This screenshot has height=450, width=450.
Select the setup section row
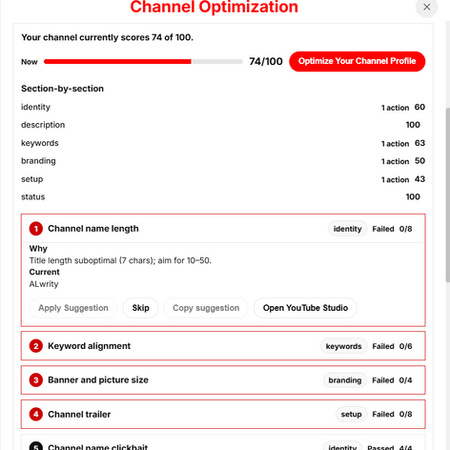click(223, 179)
